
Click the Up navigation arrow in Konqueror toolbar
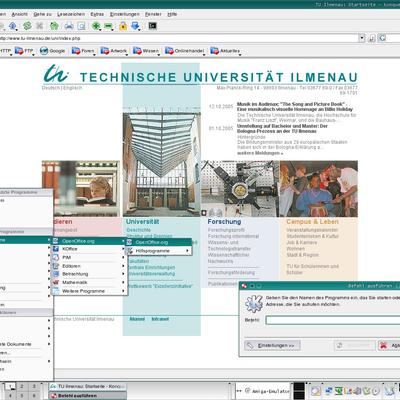[13, 26]
